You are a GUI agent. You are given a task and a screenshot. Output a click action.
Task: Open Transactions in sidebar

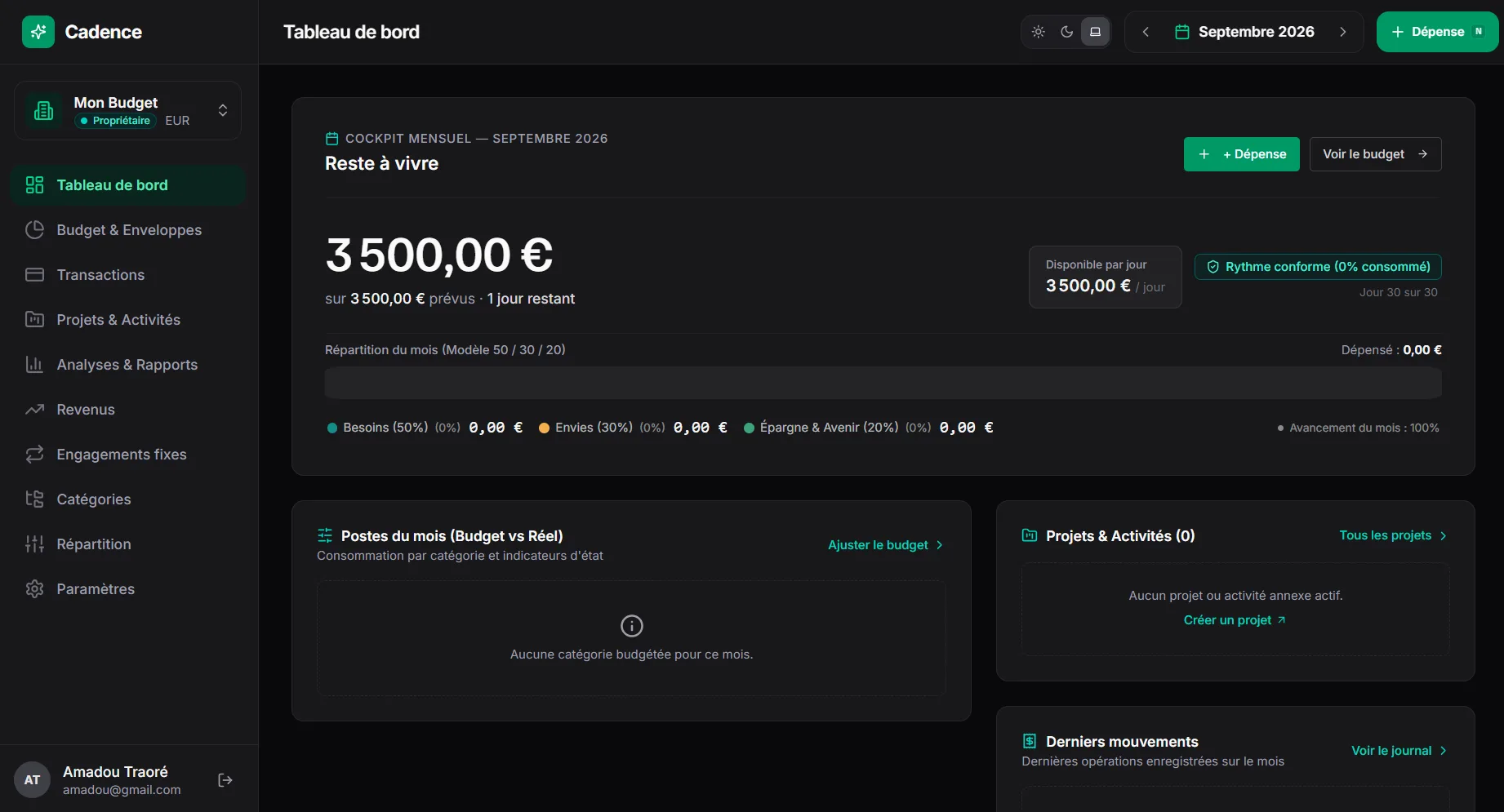click(128, 275)
